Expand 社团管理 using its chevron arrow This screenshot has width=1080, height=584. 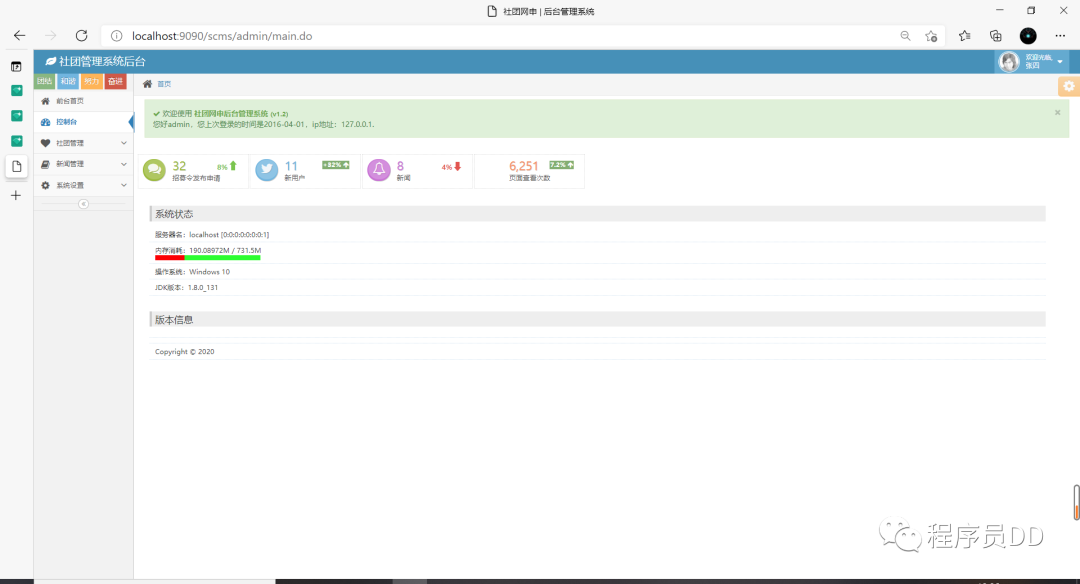(124, 143)
